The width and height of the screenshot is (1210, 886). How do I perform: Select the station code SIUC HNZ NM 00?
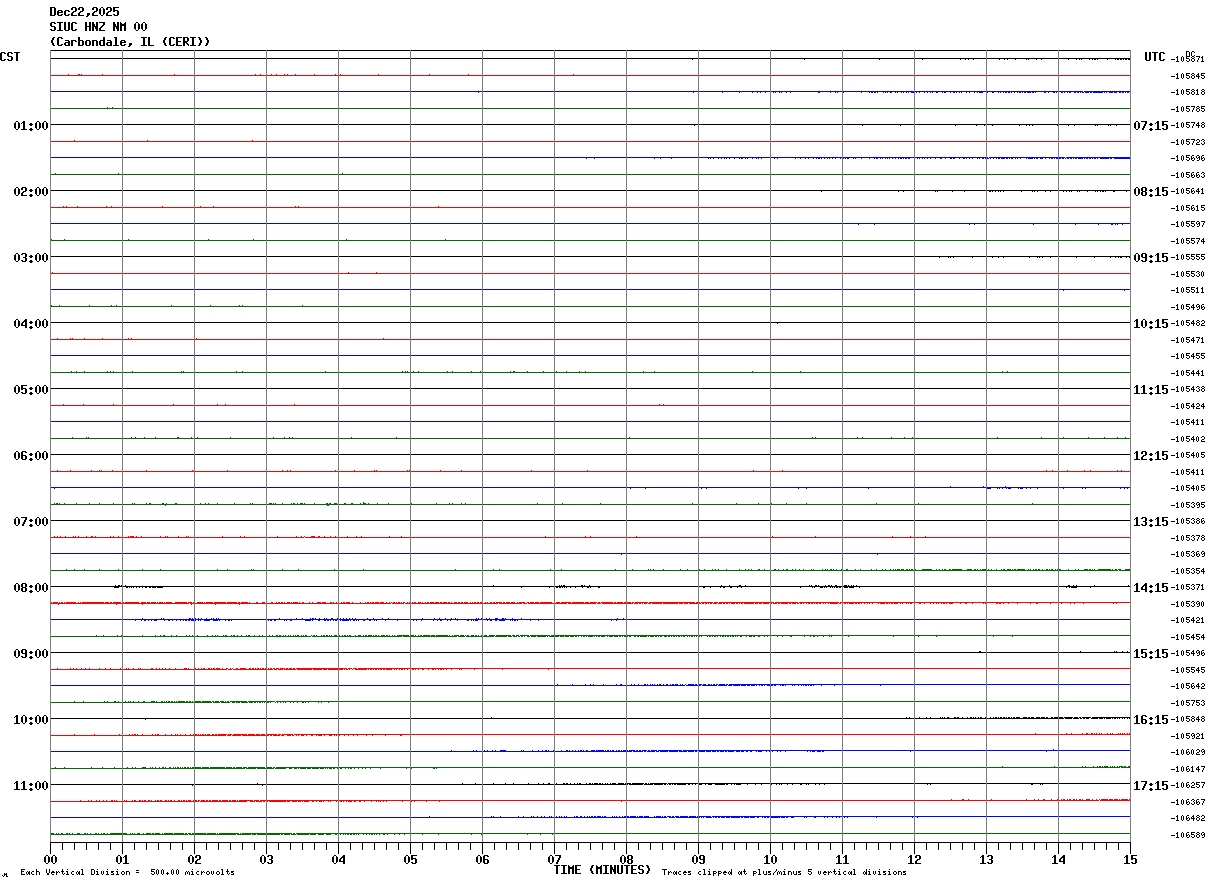98,27
